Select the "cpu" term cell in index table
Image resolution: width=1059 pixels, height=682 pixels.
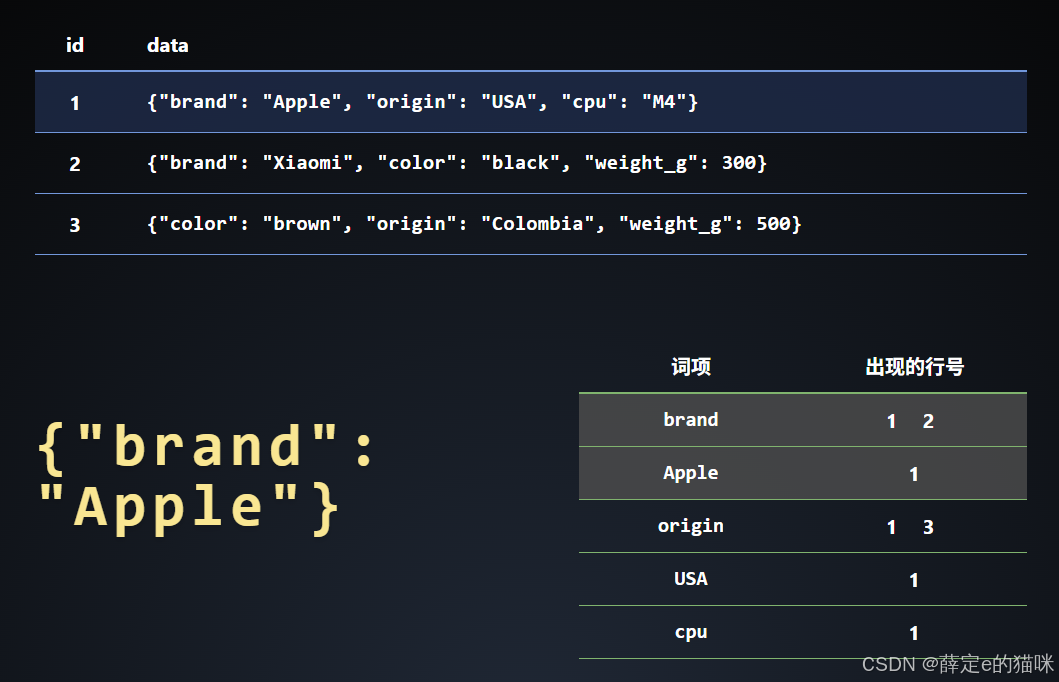pyautogui.click(x=690, y=633)
